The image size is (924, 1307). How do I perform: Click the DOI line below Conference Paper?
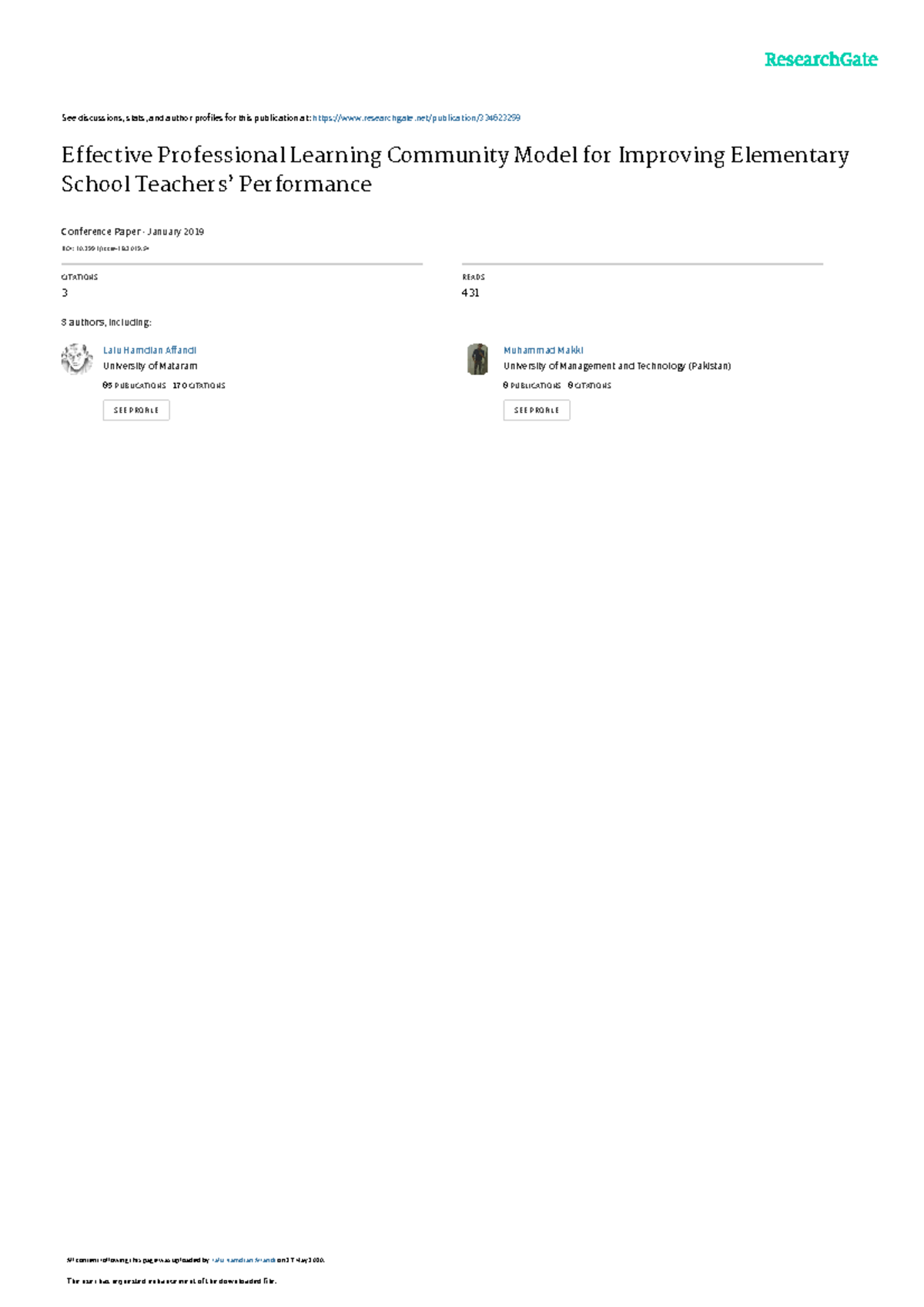(105, 249)
